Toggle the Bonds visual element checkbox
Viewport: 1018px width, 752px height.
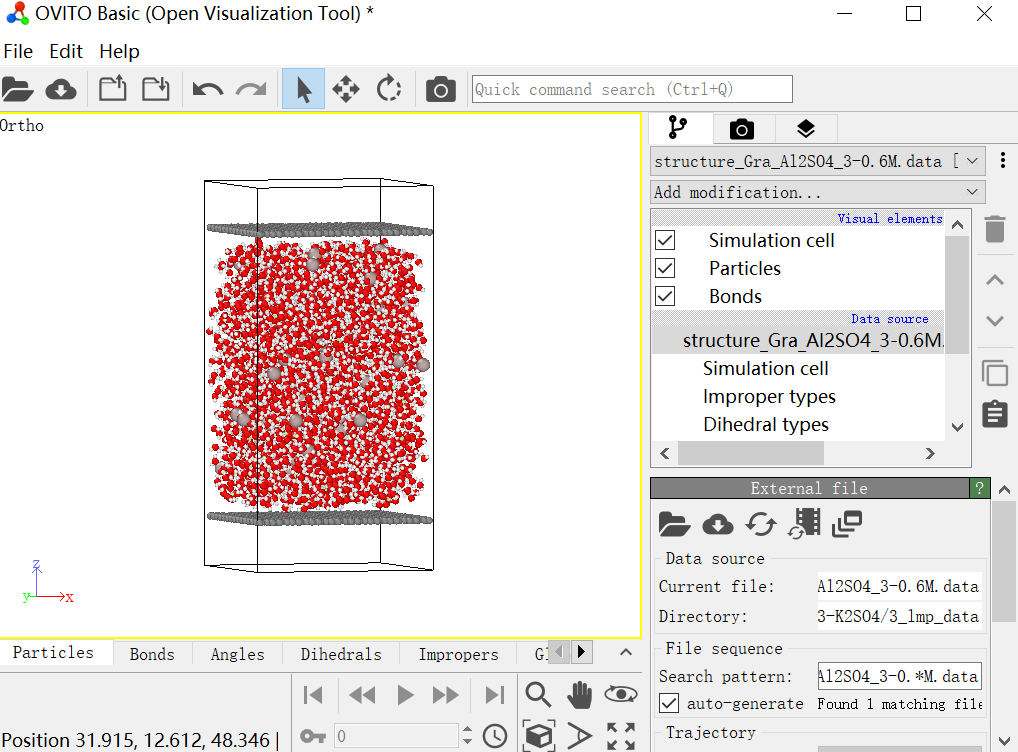665,296
